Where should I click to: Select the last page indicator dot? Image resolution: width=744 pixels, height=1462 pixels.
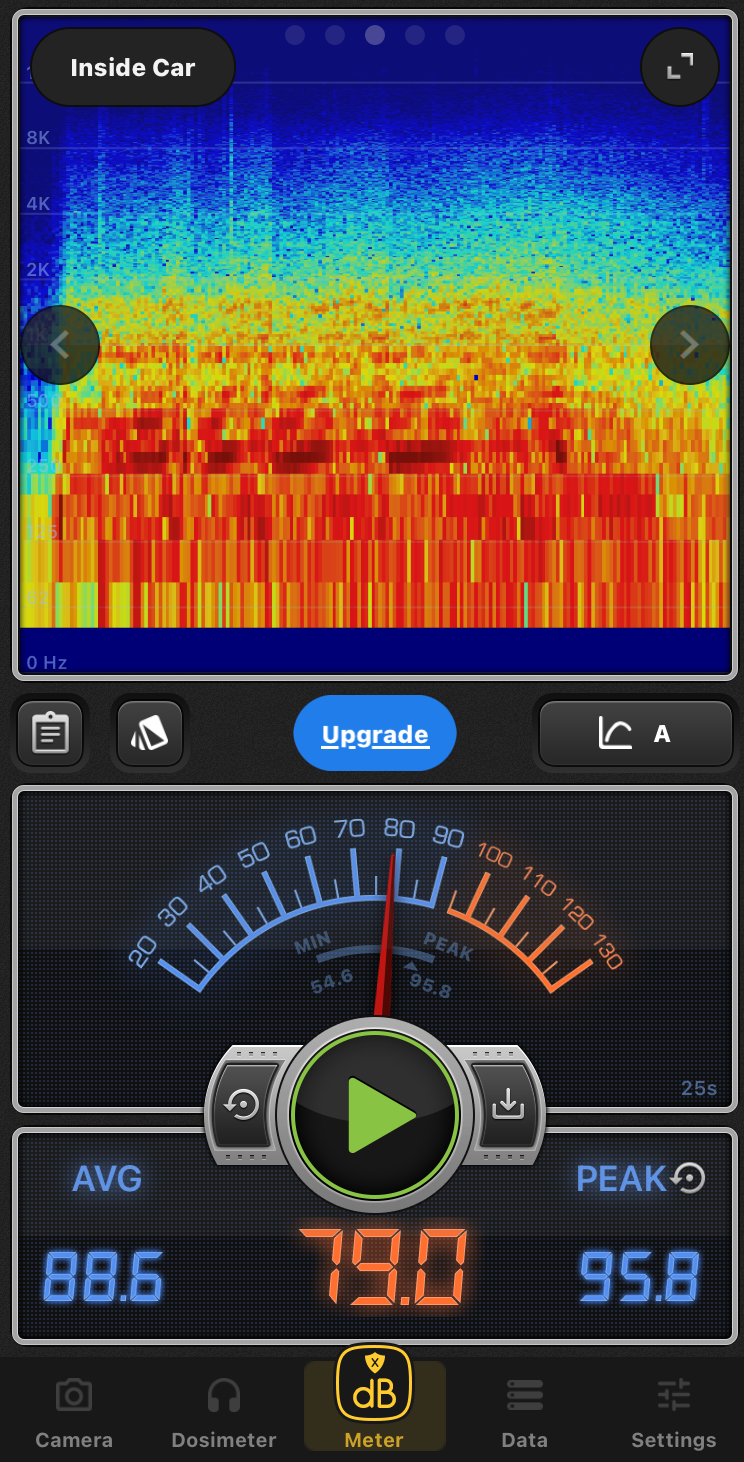(x=455, y=36)
